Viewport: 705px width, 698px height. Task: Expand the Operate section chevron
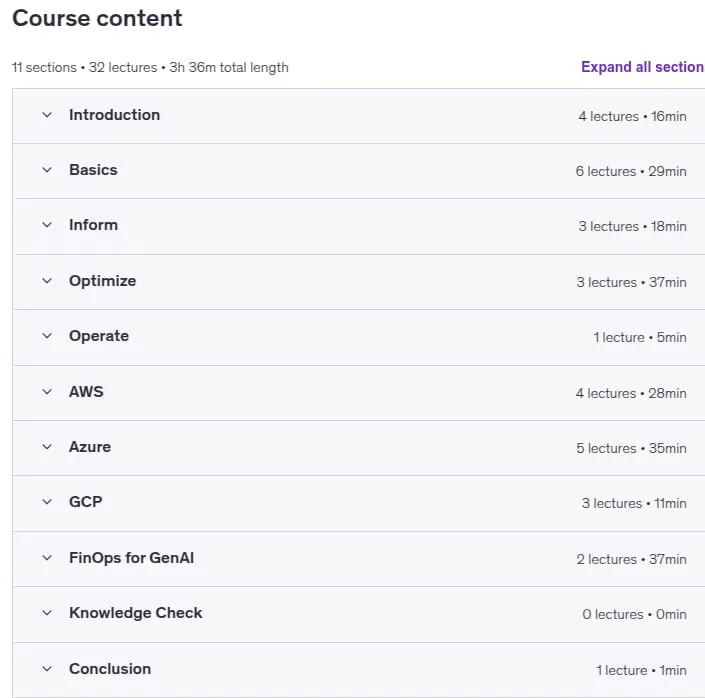(x=47, y=336)
